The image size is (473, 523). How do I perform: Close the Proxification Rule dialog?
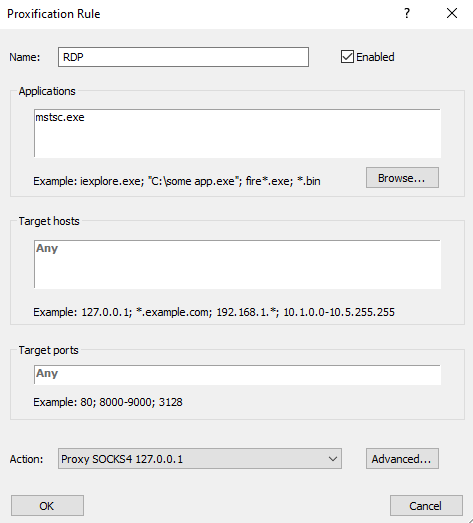coord(452,13)
